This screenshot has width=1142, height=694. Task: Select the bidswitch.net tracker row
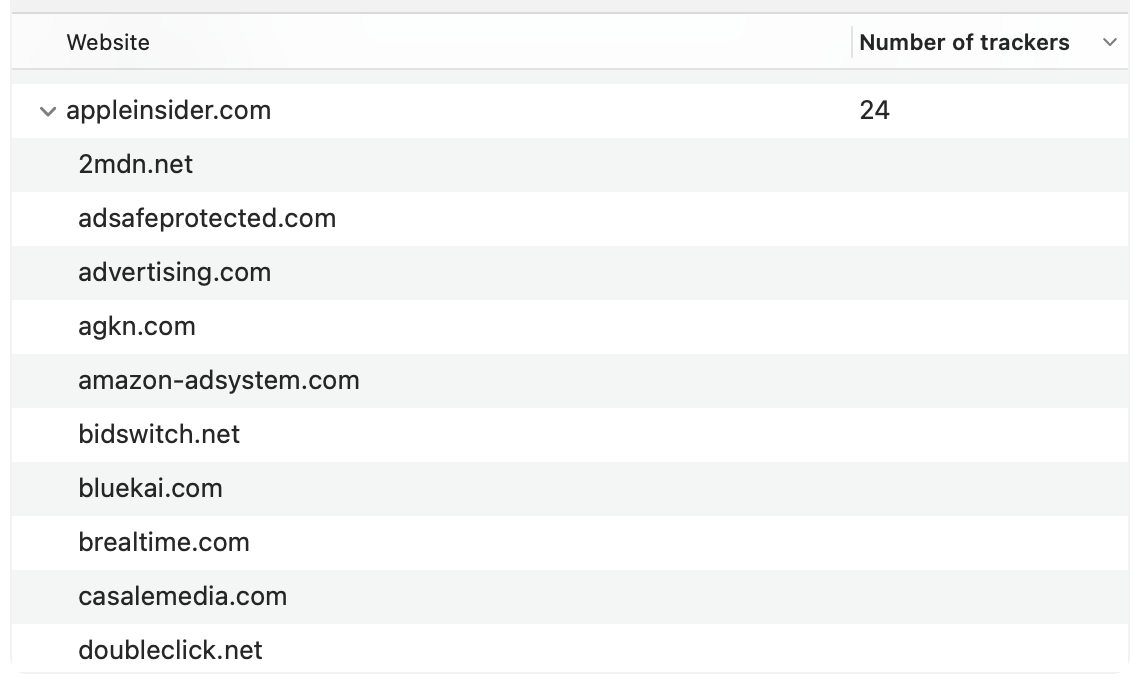[x=159, y=435]
